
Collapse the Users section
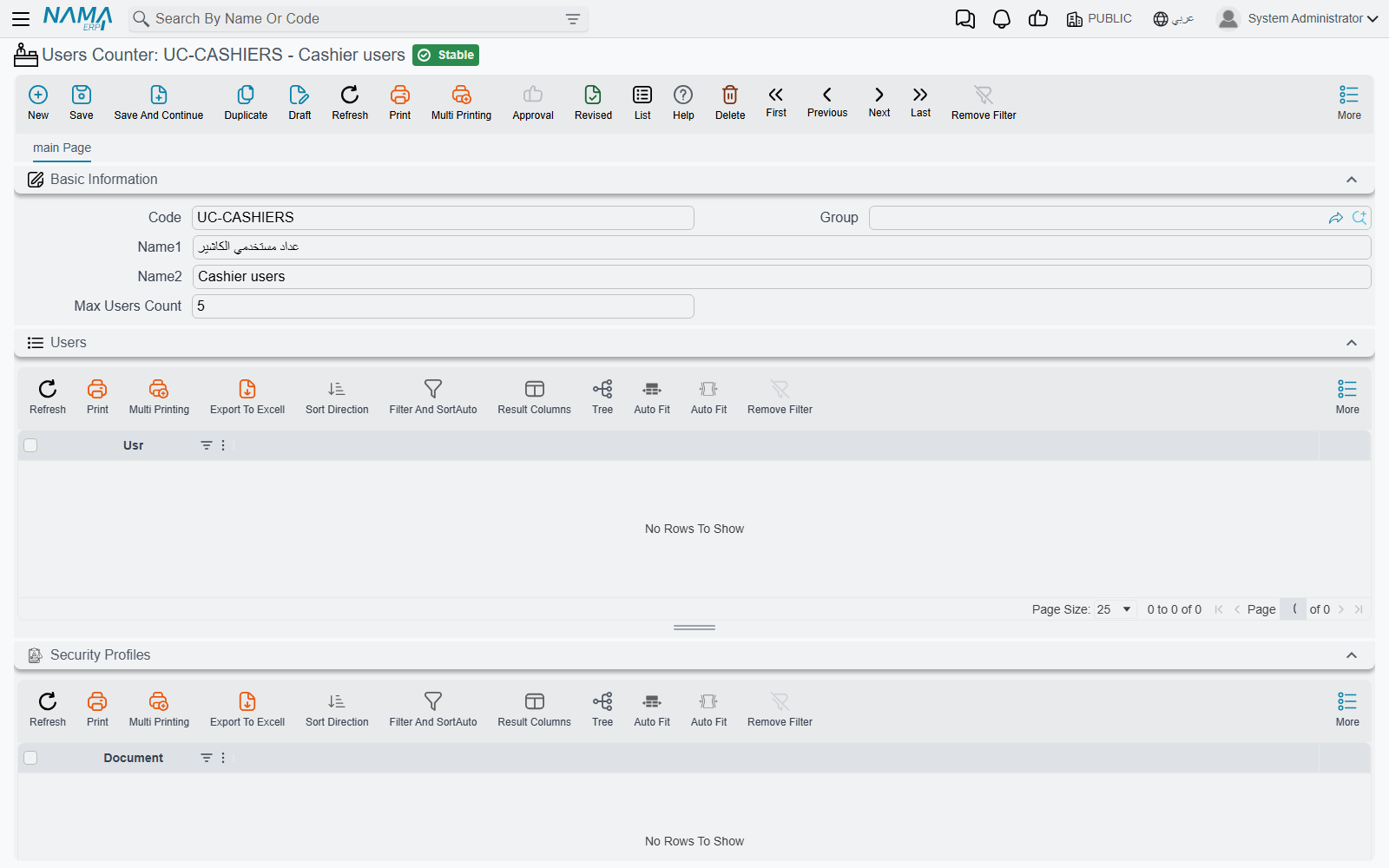(1352, 343)
